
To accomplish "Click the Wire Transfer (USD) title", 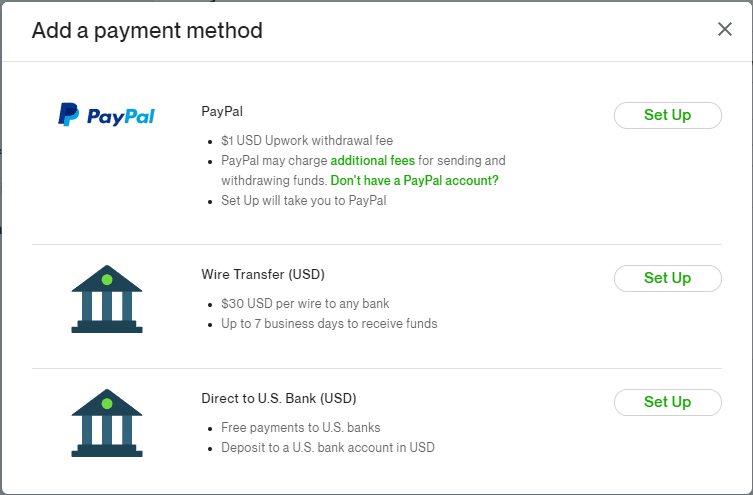I will 262,274.
